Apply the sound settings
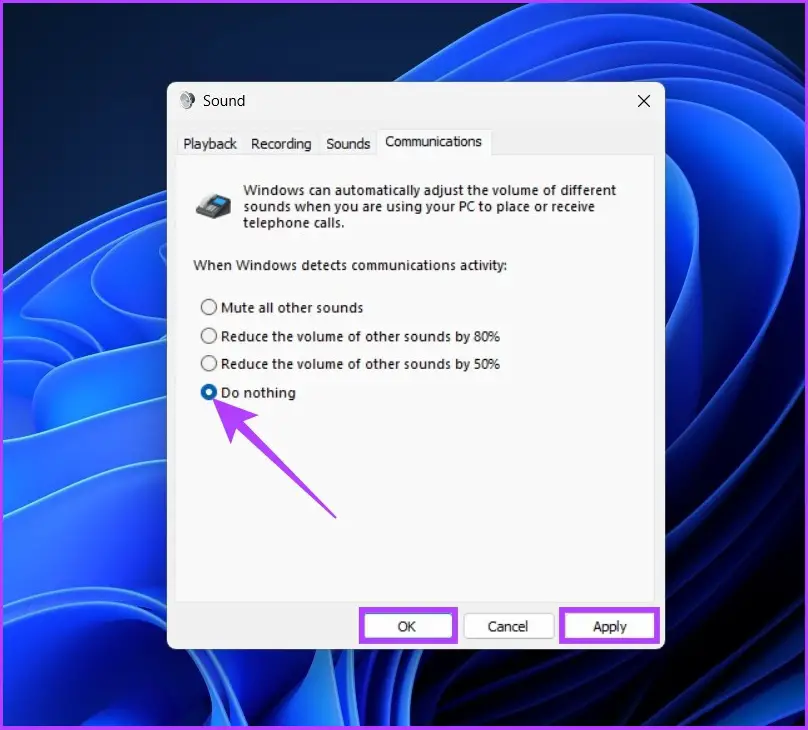808x730 pixels. pos(610,626)
